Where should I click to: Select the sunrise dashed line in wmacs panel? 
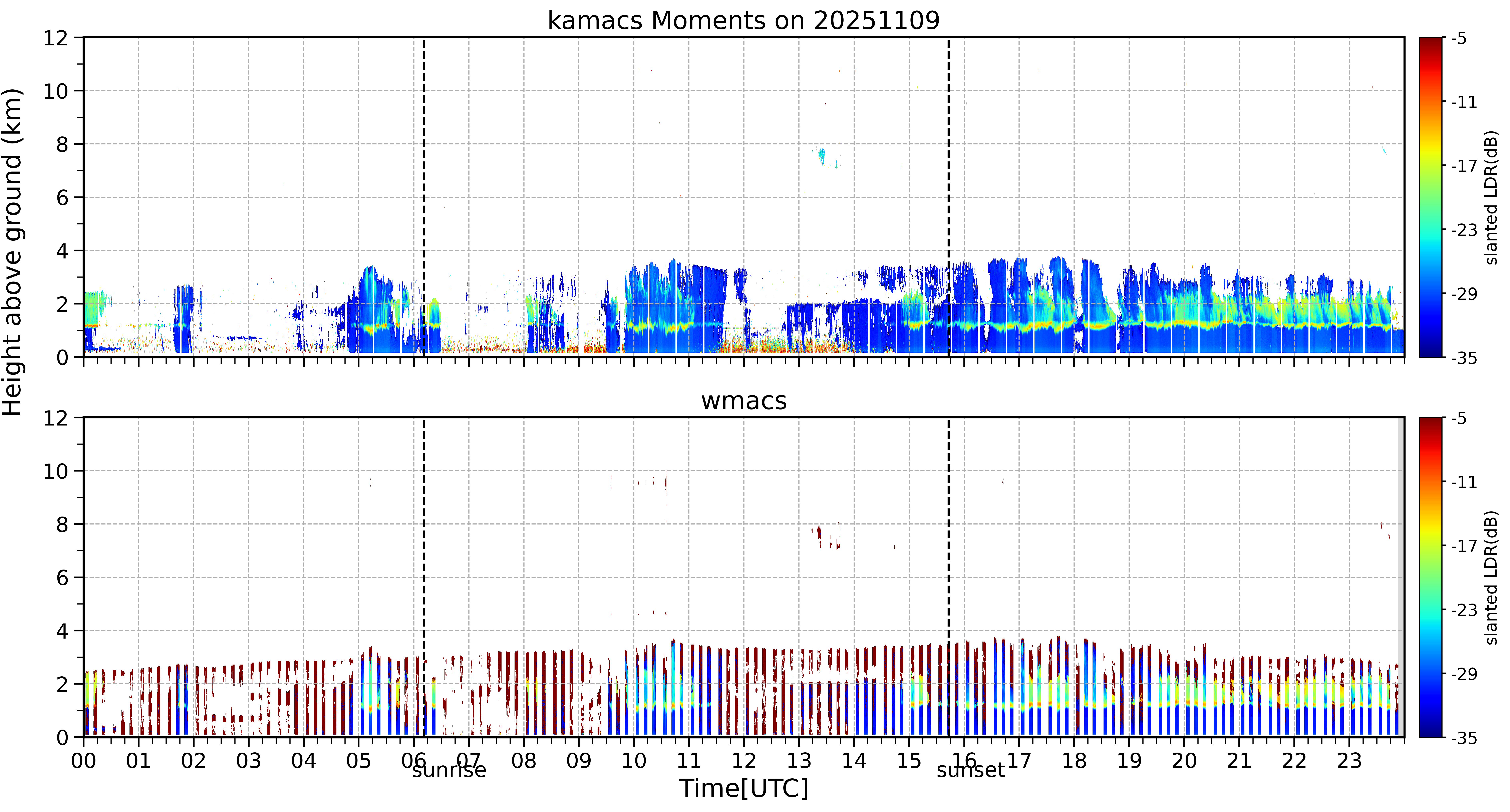(424, 577)
